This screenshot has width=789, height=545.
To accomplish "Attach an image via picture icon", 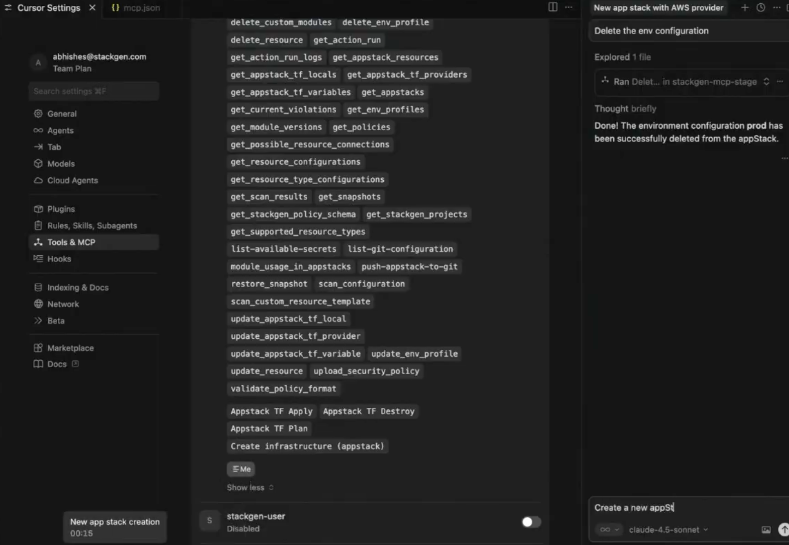I will pyautogui.click(x=766, y=529).
